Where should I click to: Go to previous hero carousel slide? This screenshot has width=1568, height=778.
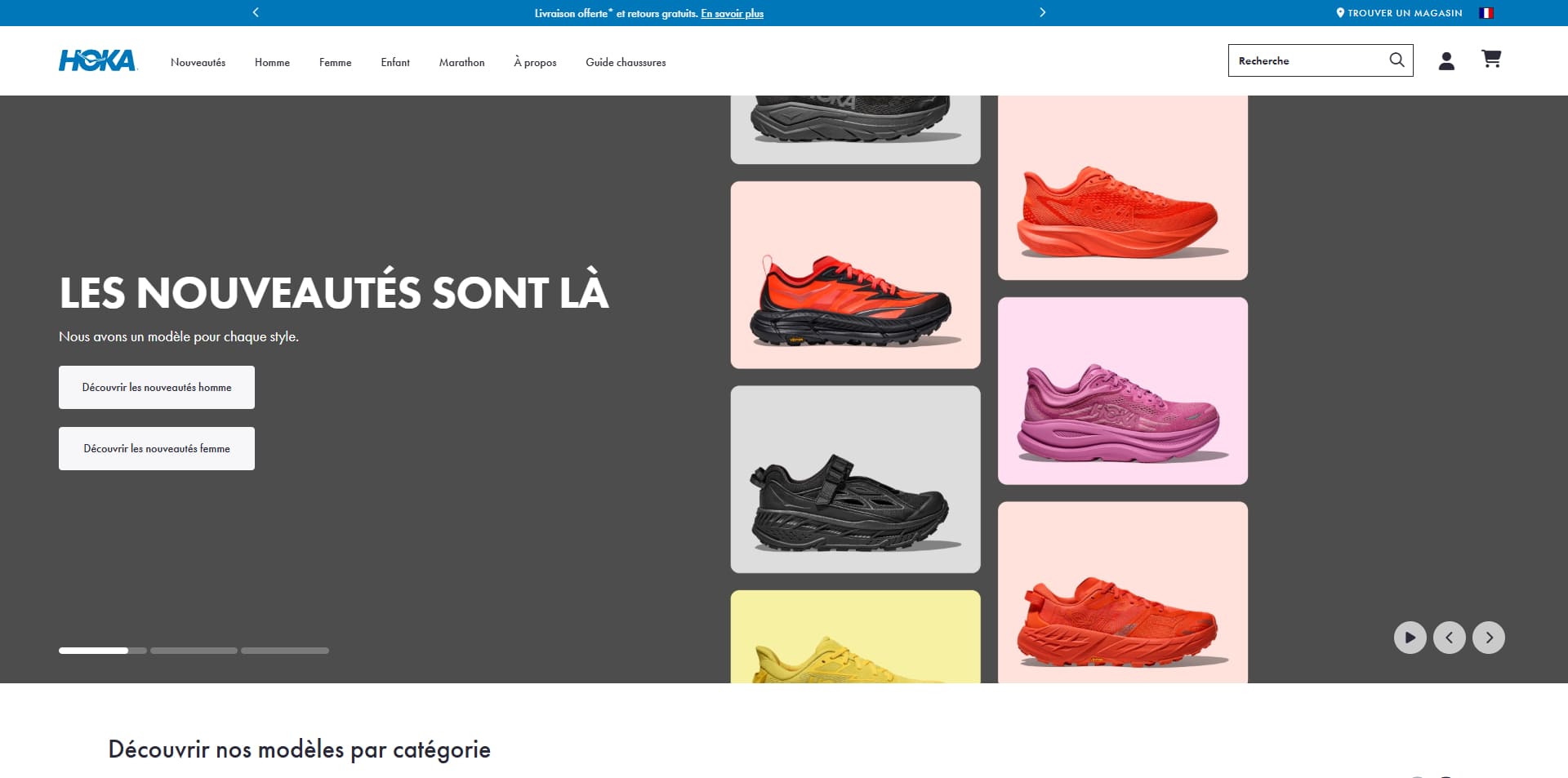[x=1449, y=638]
